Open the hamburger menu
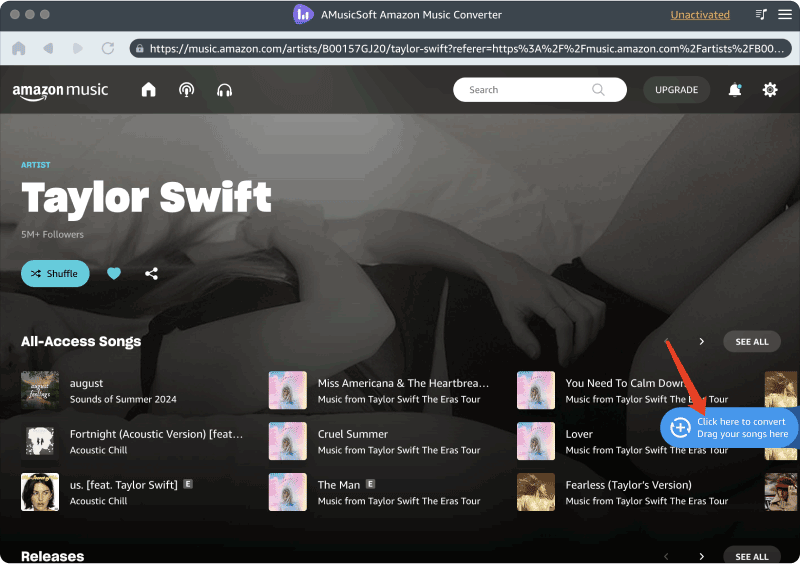800x564 pixels. 785,14
